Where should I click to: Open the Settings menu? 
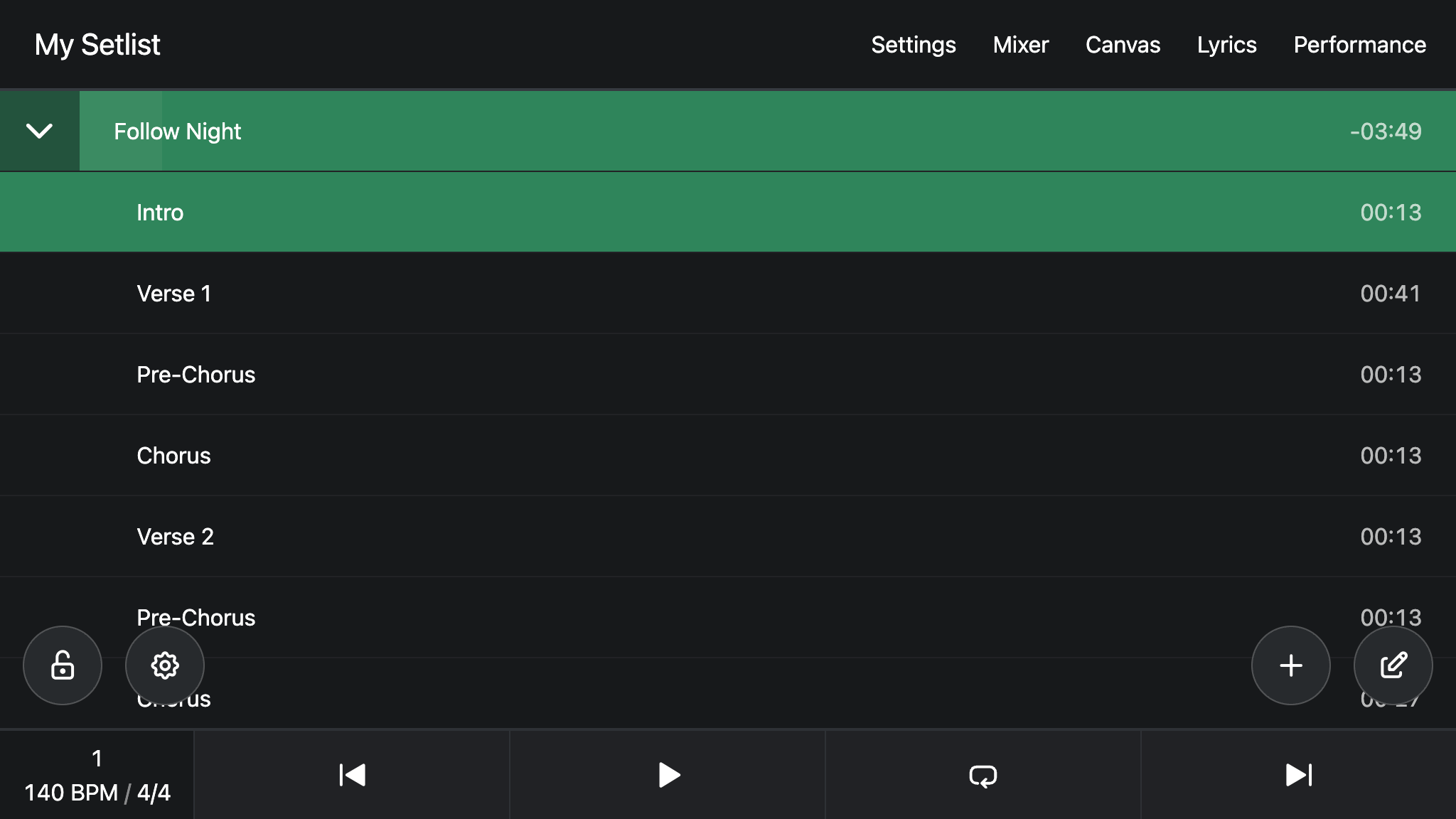point(914,45)
